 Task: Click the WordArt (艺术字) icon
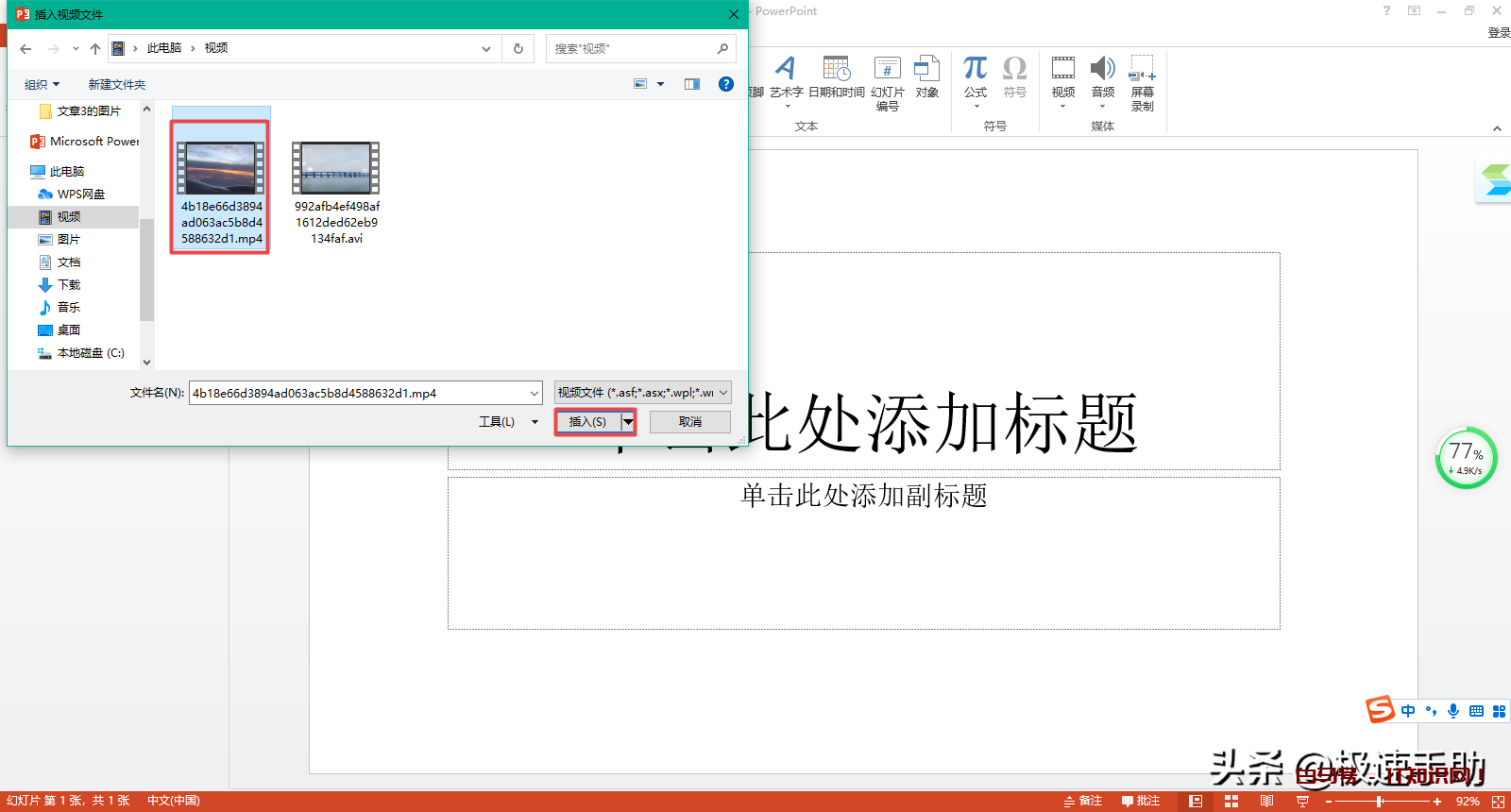(786, 69)
